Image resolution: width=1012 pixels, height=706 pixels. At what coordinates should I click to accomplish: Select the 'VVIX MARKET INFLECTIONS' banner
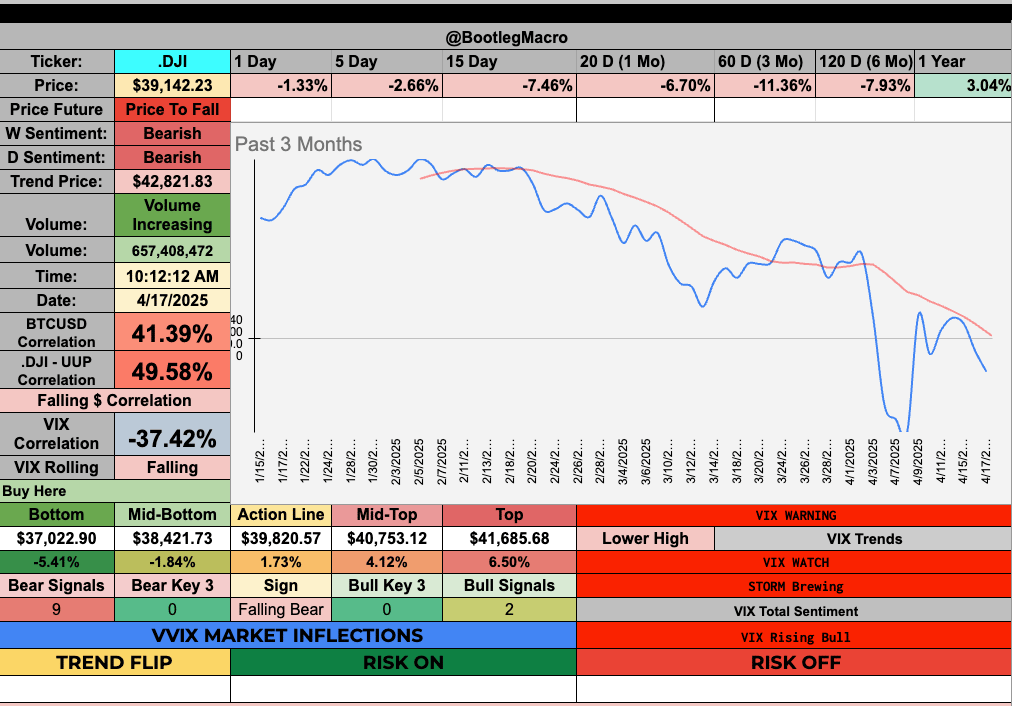pyautogui.click(x=288, y=636)
